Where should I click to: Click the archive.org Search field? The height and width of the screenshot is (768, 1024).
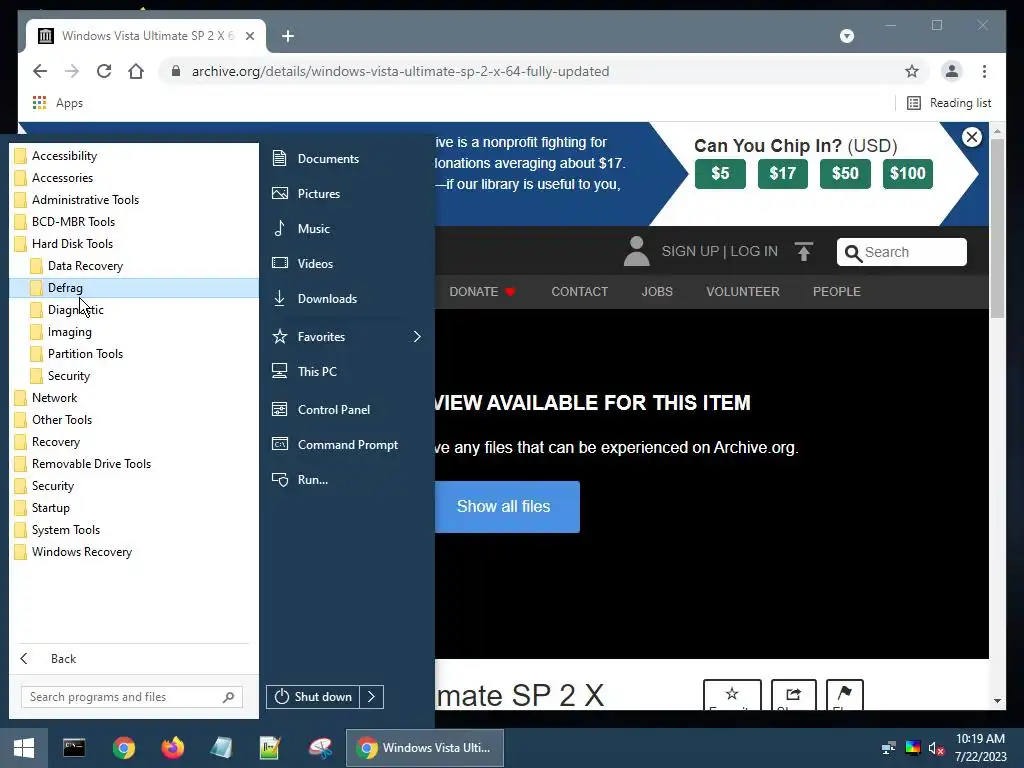pos(902,252)
